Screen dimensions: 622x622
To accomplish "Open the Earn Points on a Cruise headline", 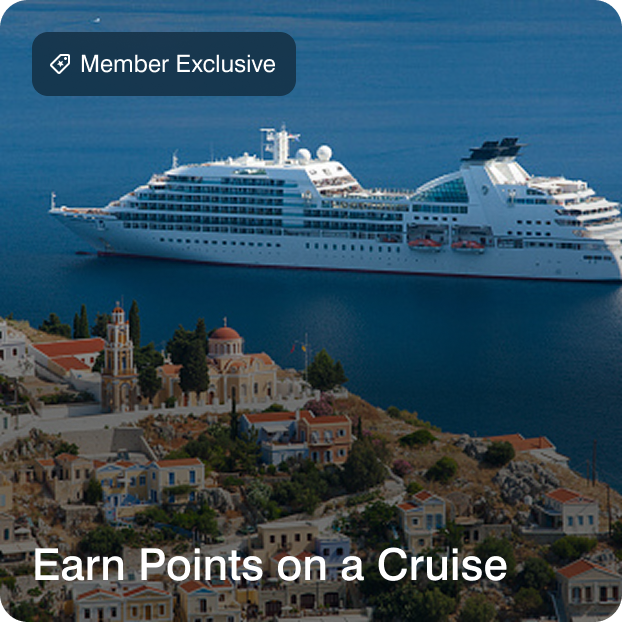I will pyautogui.click(x=270, y=564).
